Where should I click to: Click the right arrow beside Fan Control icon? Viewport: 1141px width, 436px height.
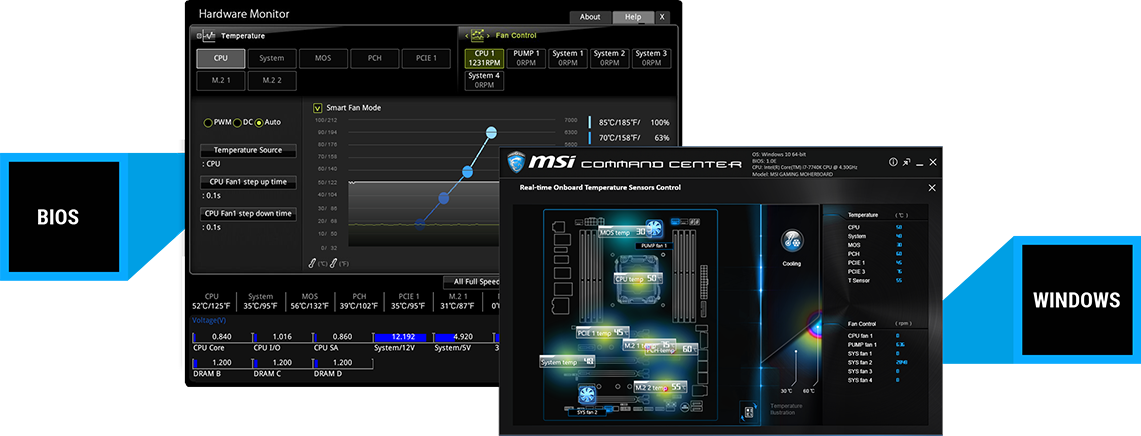tap(489, 35)
